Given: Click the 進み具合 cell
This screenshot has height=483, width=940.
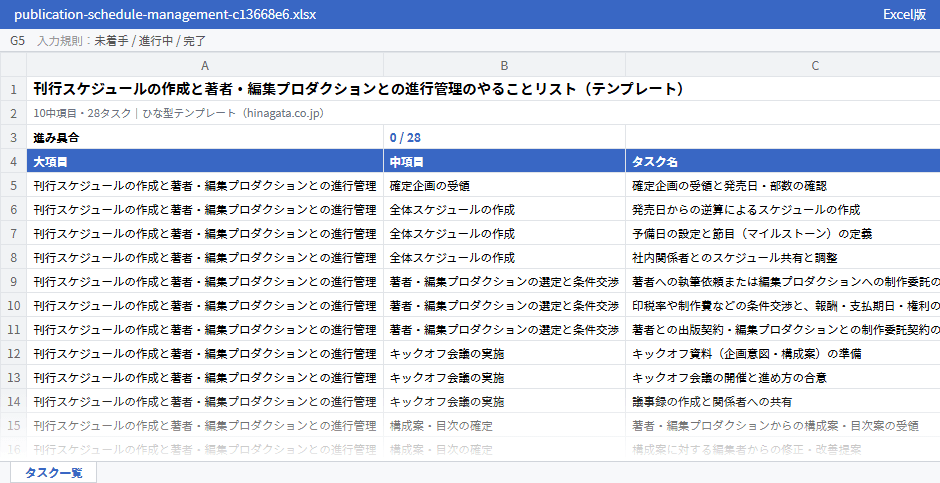Looking at the screenshot, I should point(205,137).
